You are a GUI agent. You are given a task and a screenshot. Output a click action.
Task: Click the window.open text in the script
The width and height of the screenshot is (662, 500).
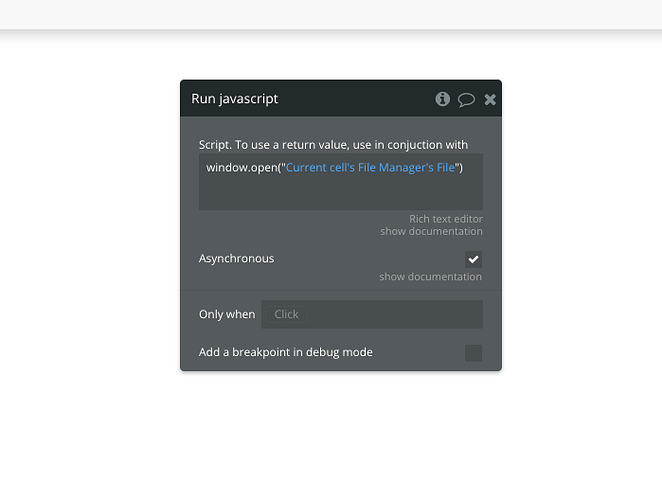240,167
